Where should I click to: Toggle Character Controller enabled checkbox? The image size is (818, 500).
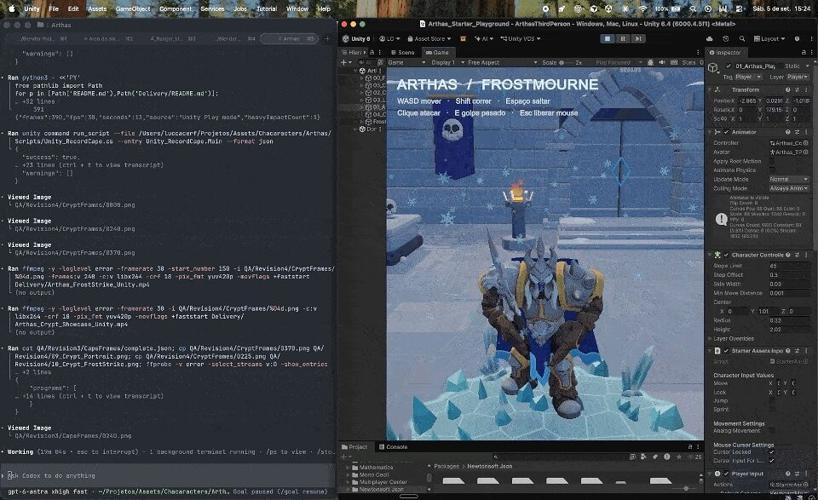[x=726, y=255]
